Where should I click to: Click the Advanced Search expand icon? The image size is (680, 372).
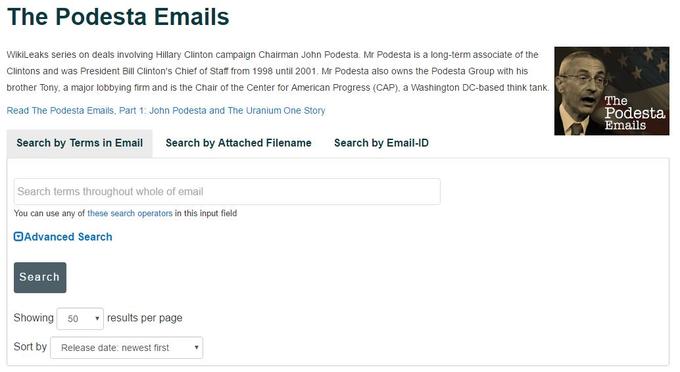click(x=18, y=237)
